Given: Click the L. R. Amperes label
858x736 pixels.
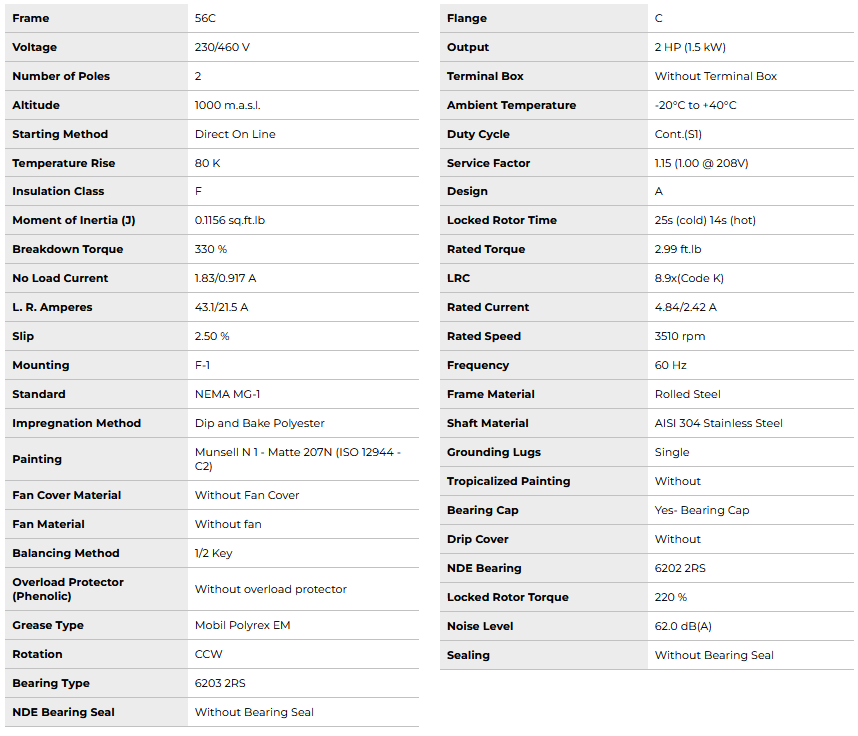Looking at the screenshot, I should (52, 307).
